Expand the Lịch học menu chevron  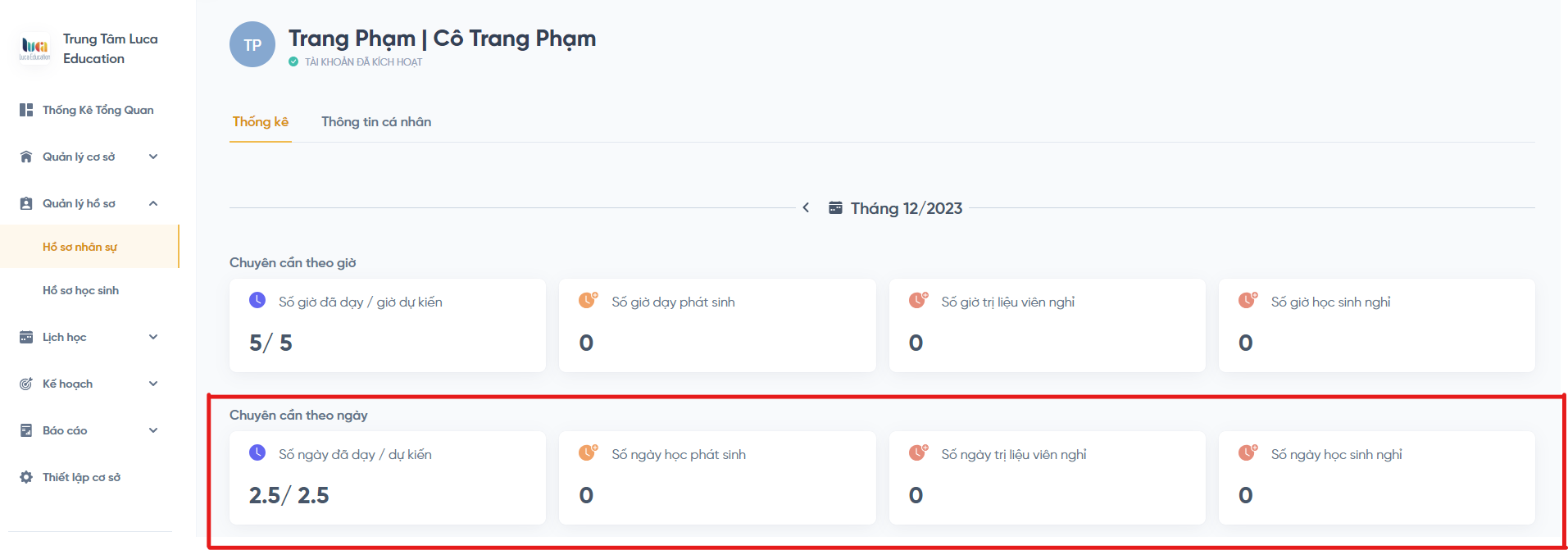coord(153,337)
